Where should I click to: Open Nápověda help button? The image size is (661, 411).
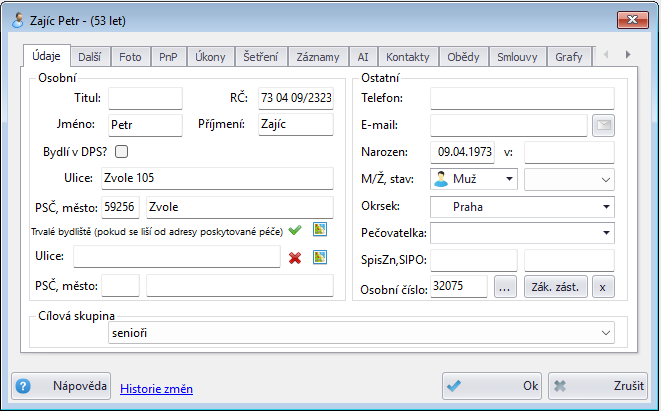coord(61,386)
